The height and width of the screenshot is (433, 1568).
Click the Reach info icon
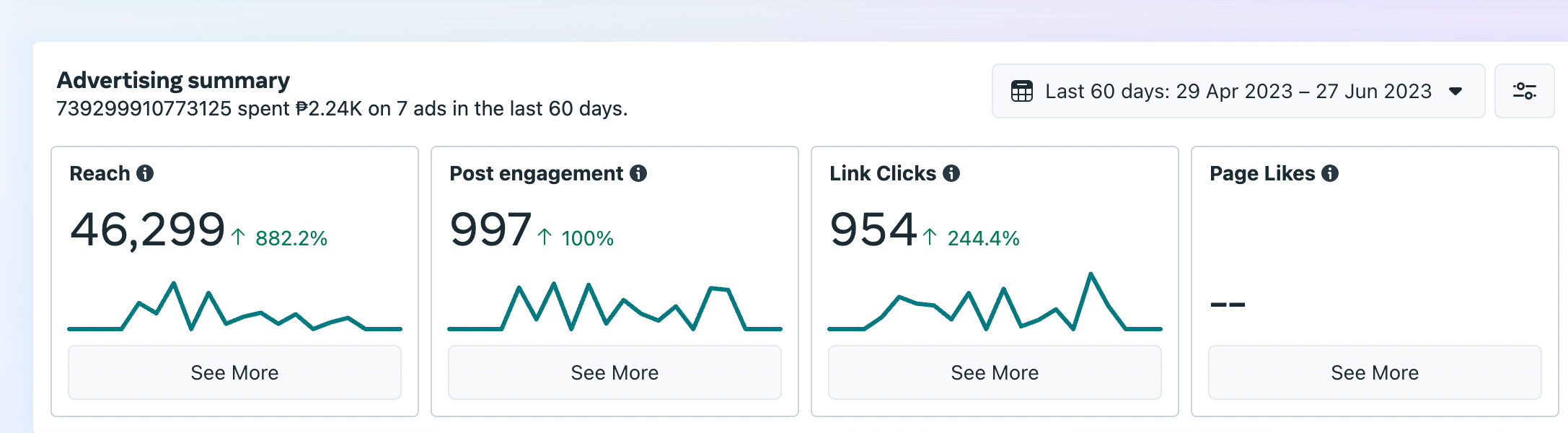pyautogui.click(x=145, y=173)
